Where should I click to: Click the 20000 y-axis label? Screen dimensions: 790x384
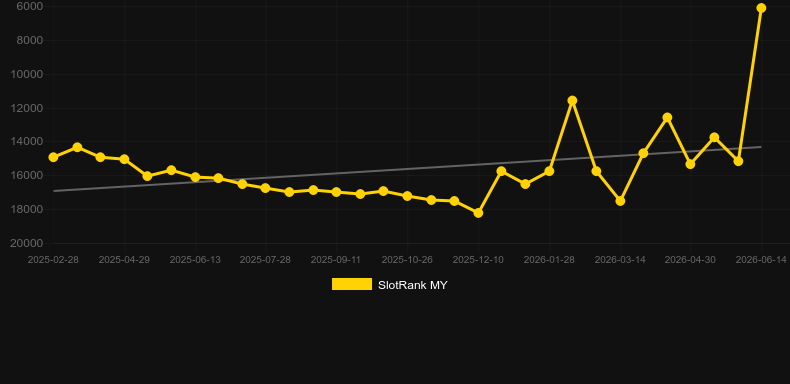click(27, 243)
